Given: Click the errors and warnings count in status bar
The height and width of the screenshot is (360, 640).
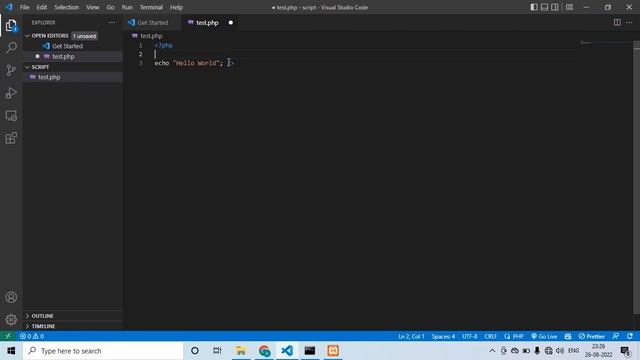Looking at the screenshot, I should click(x=32, y=336).
